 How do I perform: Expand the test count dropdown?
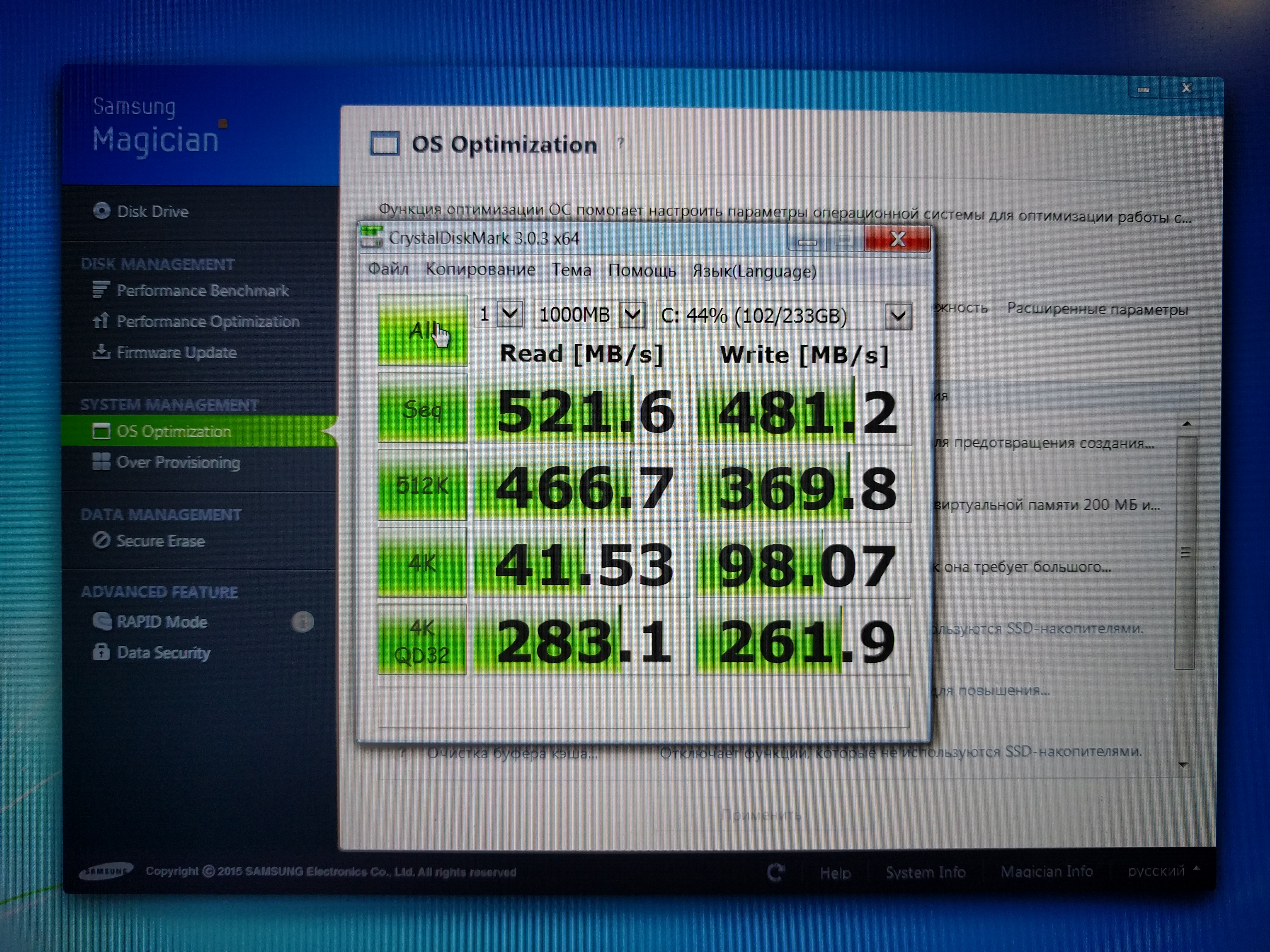click(510, 314)
